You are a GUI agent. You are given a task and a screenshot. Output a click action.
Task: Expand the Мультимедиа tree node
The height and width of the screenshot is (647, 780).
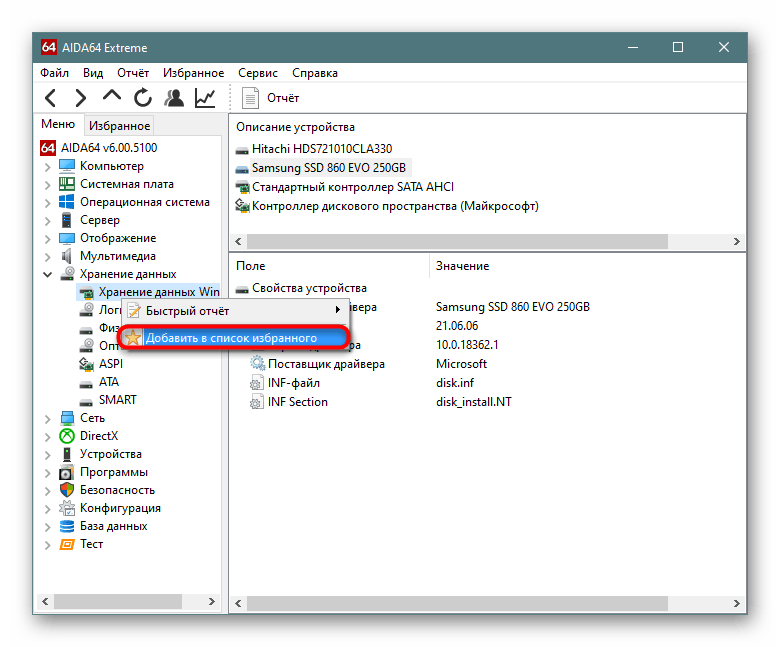tap(47, 257)
